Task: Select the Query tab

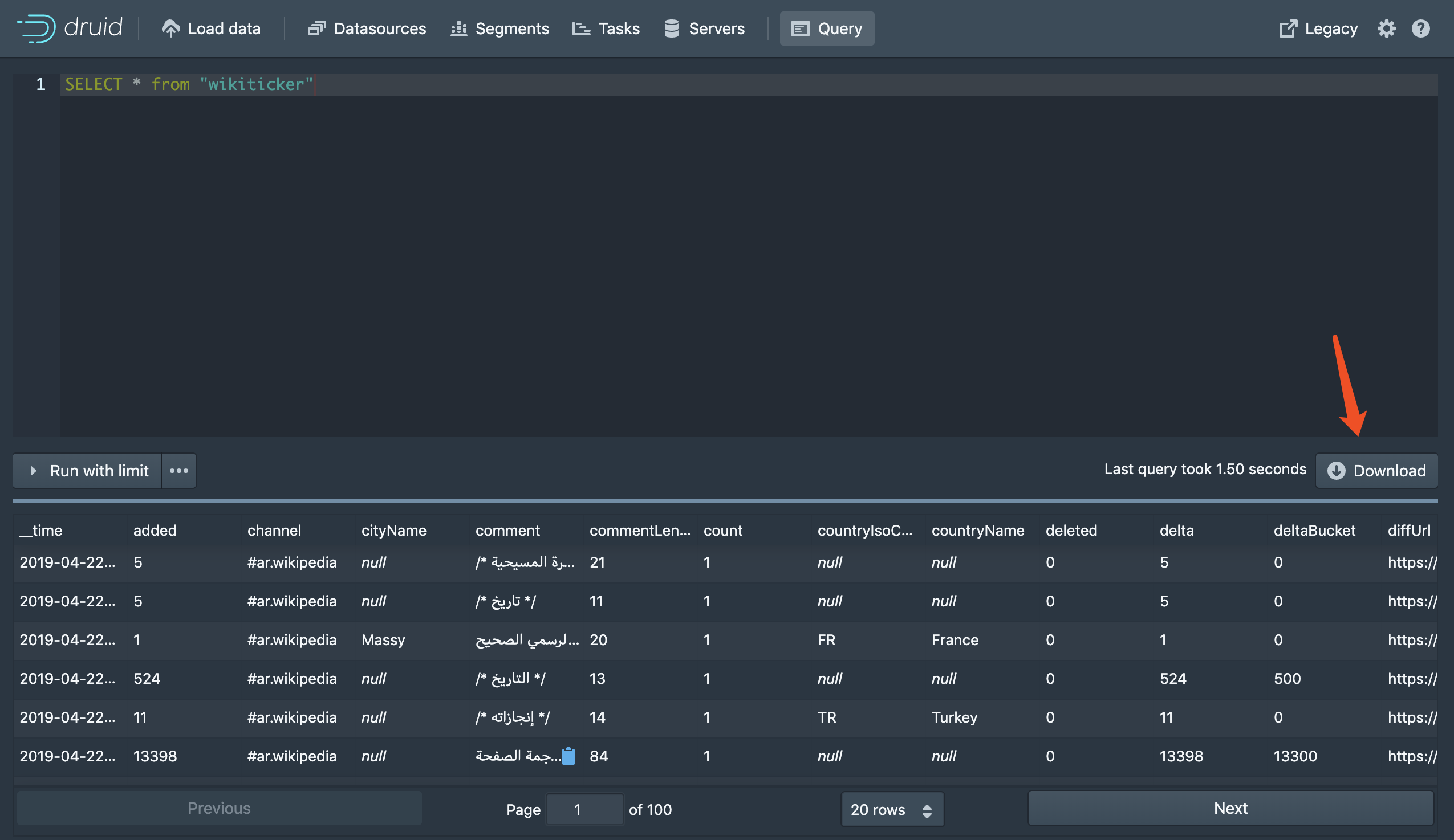Action: click(x=827, y=28)
